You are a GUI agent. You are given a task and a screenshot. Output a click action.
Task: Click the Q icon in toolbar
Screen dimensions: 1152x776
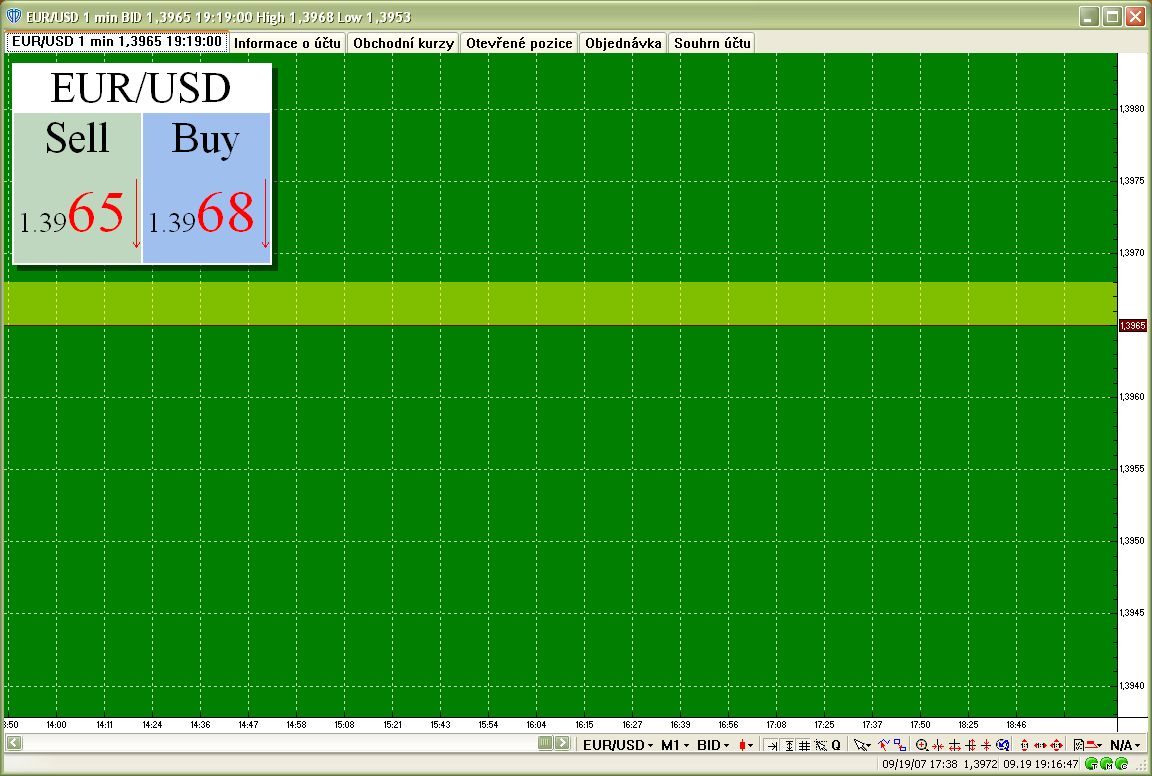click(836, 745)
